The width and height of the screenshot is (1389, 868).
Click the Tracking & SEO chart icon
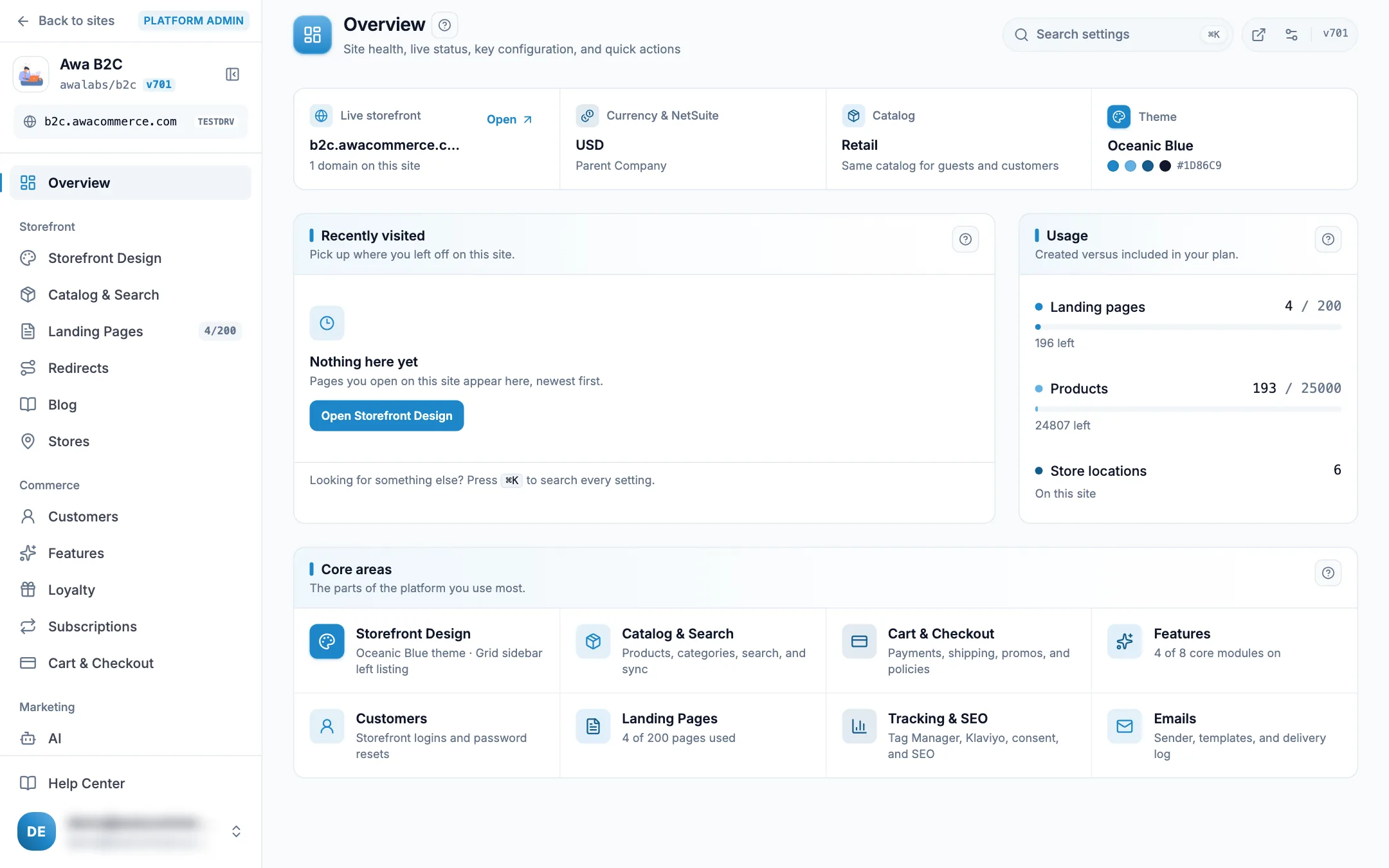pyautogui.click(x=859, y=726)
